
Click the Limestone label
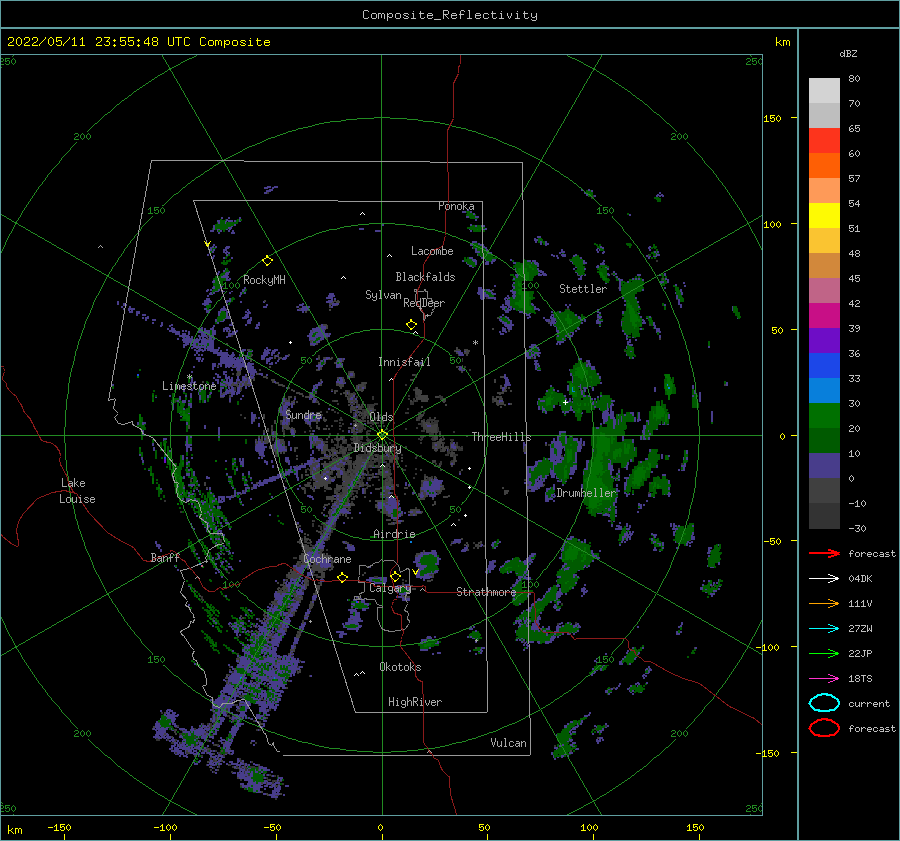tap(189, 386)
